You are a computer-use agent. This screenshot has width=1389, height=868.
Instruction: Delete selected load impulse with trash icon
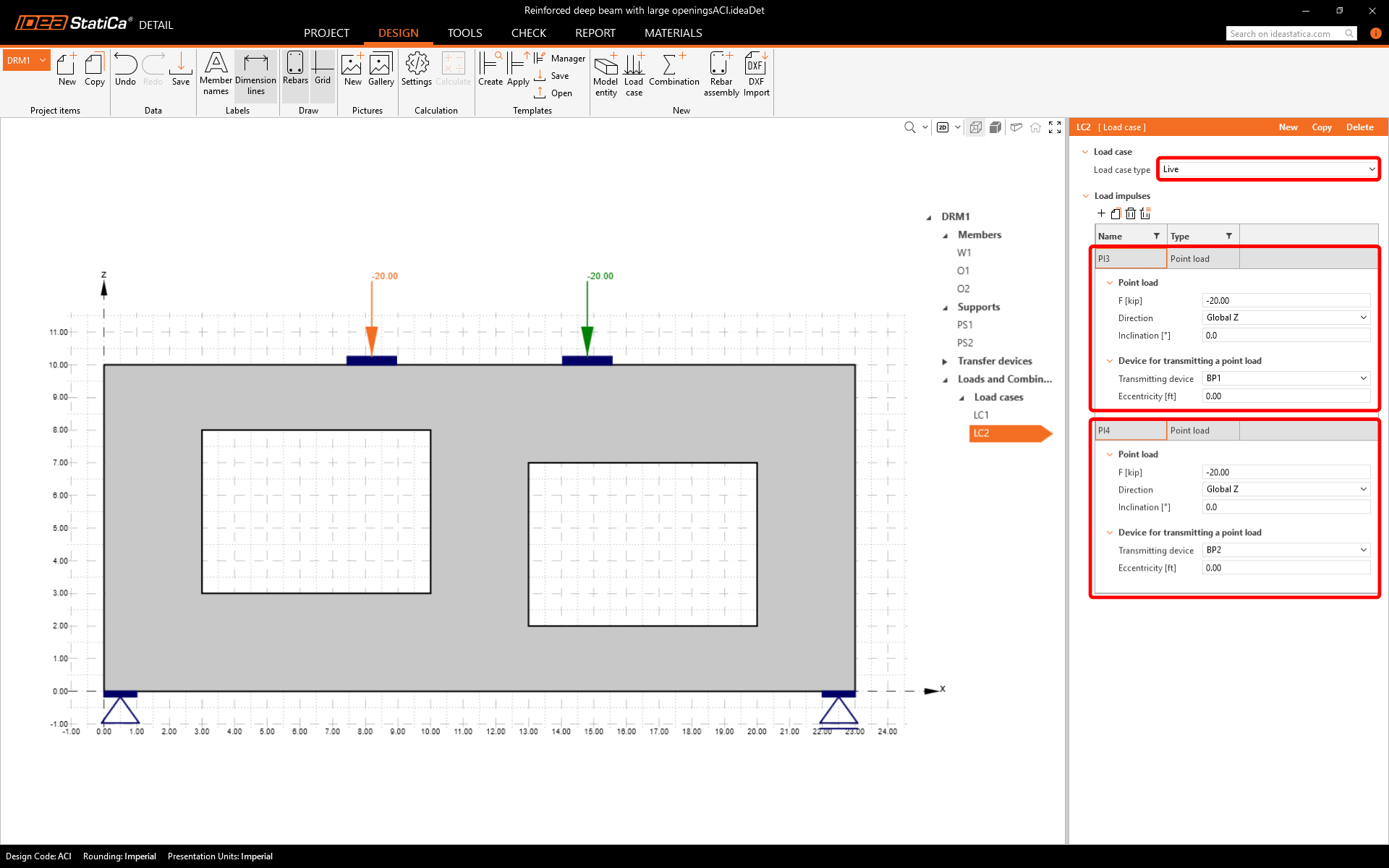(1130, 213)
